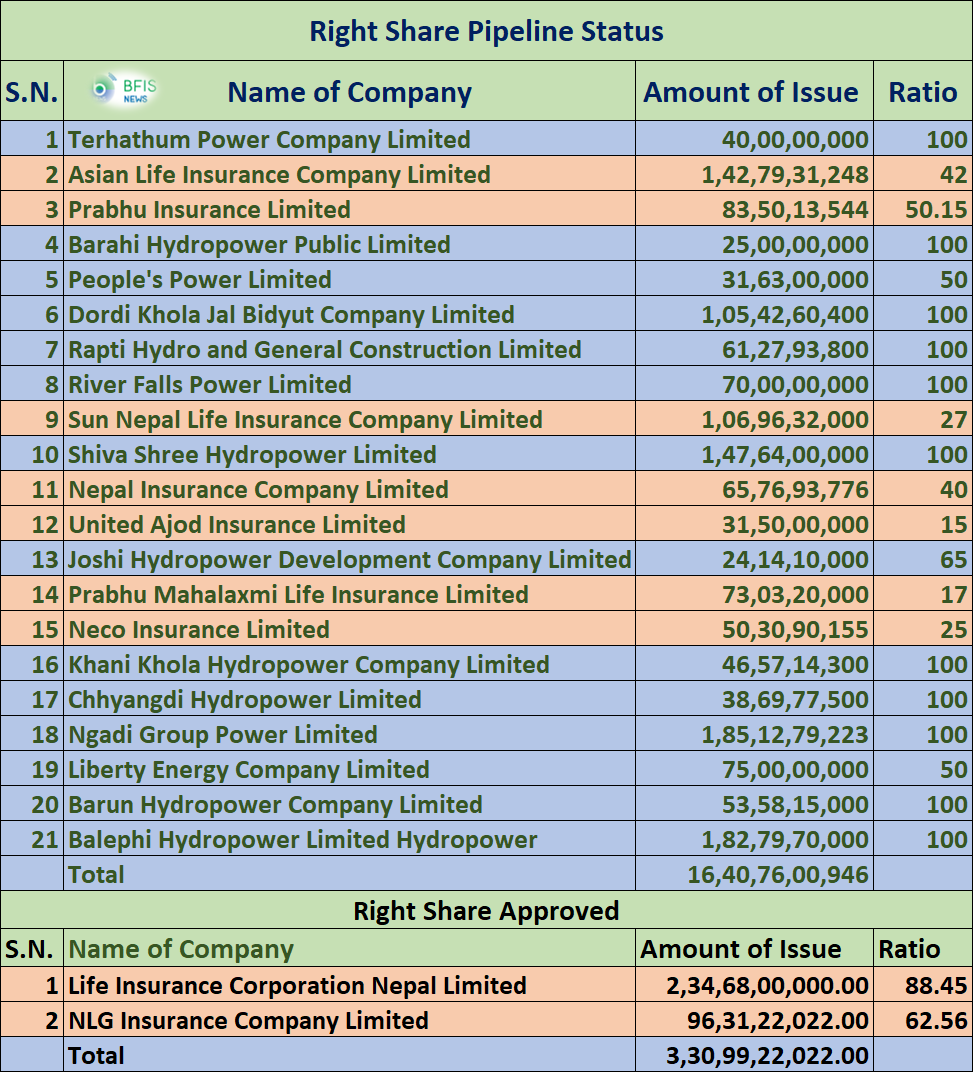Click the amount 1,85,12,79,223
The width and height of the screenshot is (974, 1073).
785,734
